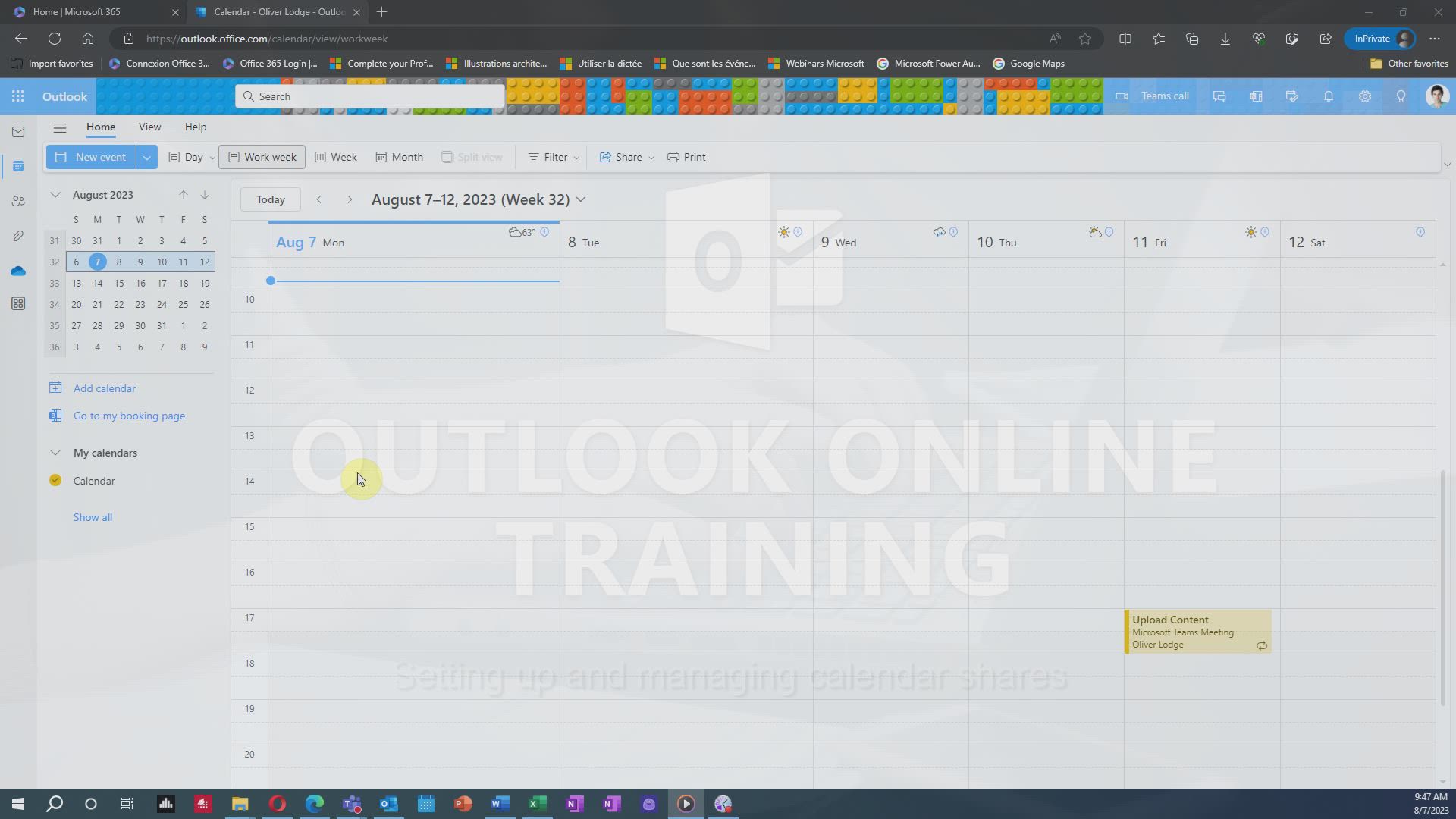Open date range picker August 7–12, 2023
The width and height of the screenshot is (1456, 819).
pyautogui.click(x=479, y=199)
